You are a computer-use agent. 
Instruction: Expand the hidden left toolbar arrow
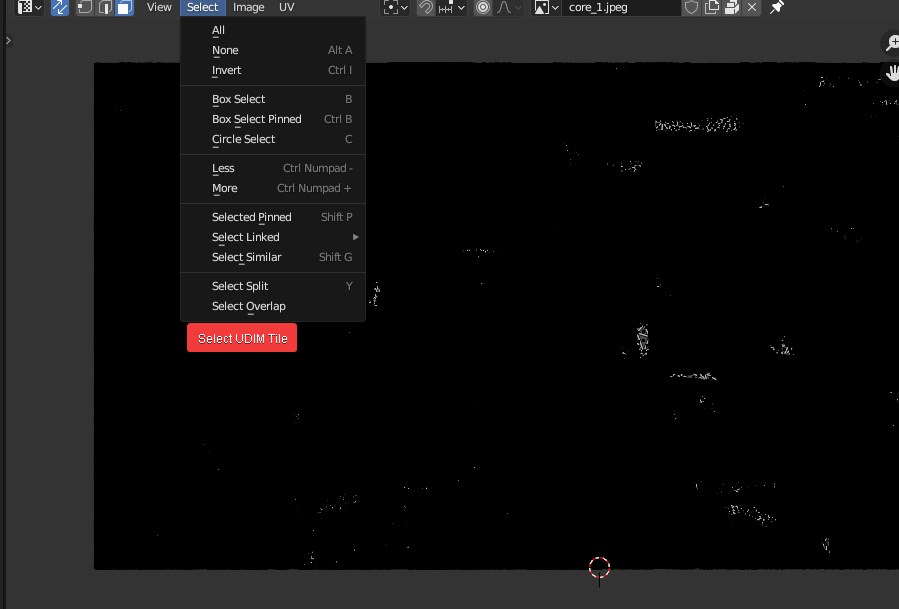pyautogui.click(x=8, y=40)
